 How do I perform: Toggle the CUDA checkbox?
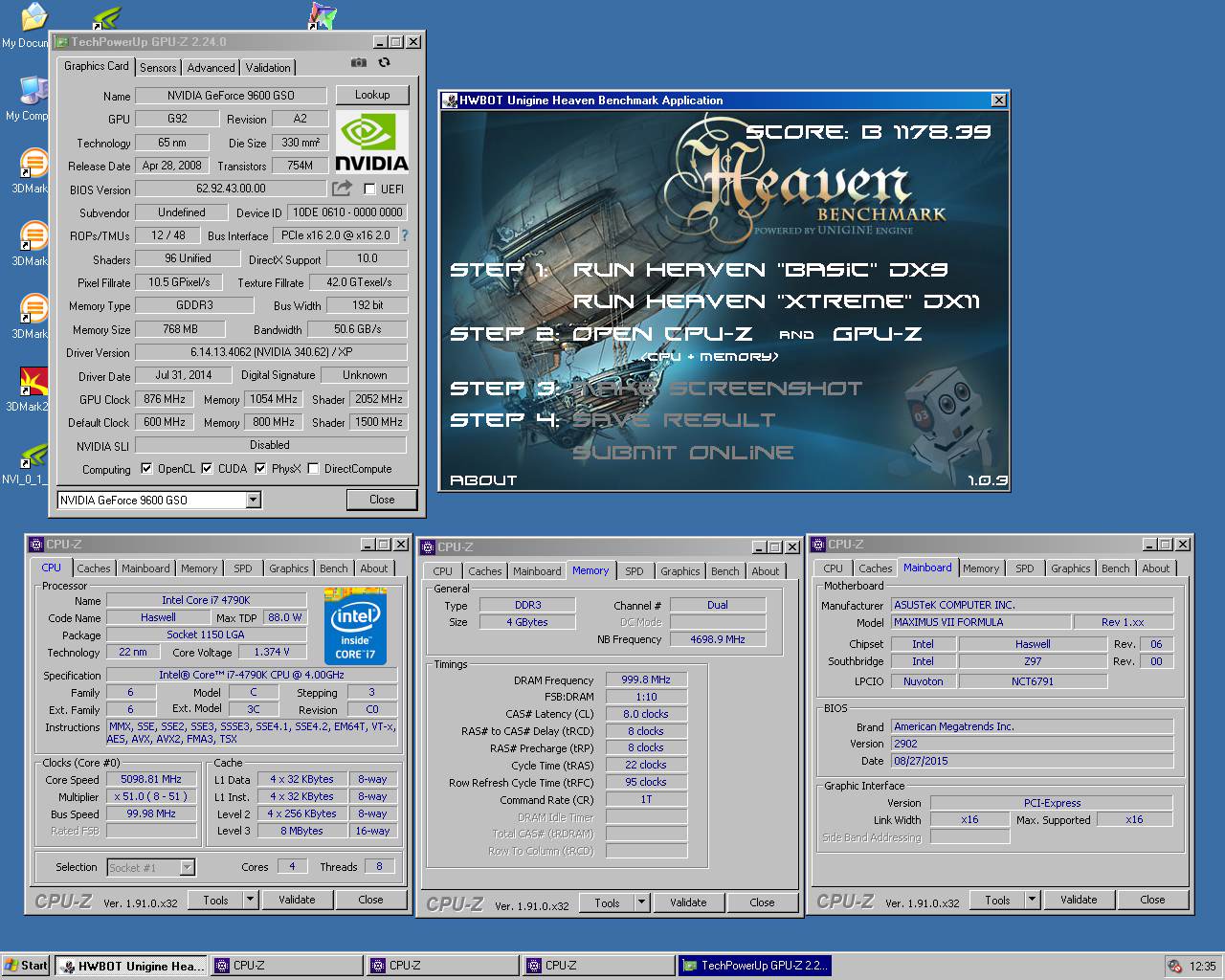click(207, 469)
